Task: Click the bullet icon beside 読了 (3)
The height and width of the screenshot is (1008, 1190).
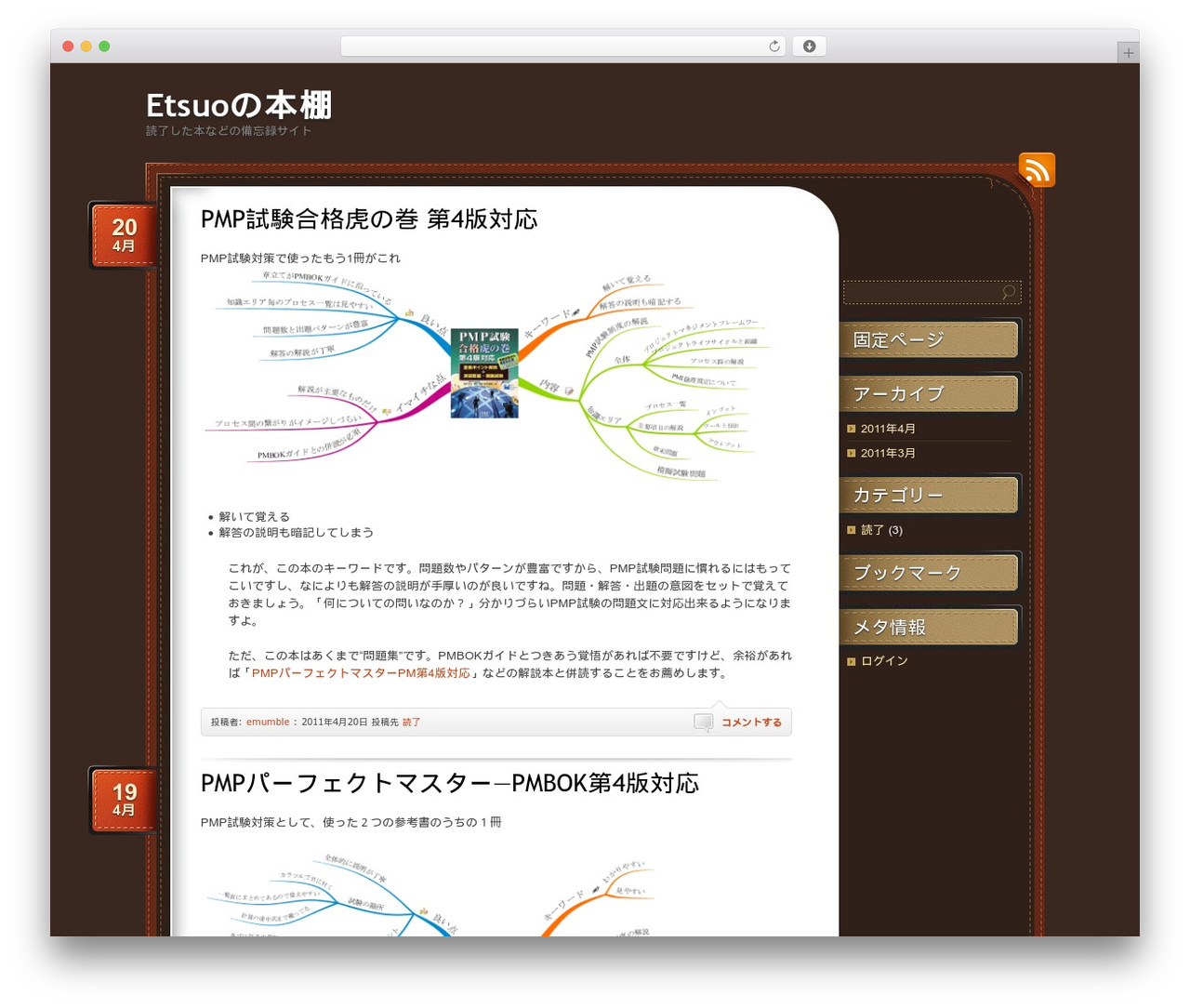Action: (x=851, y=530)
